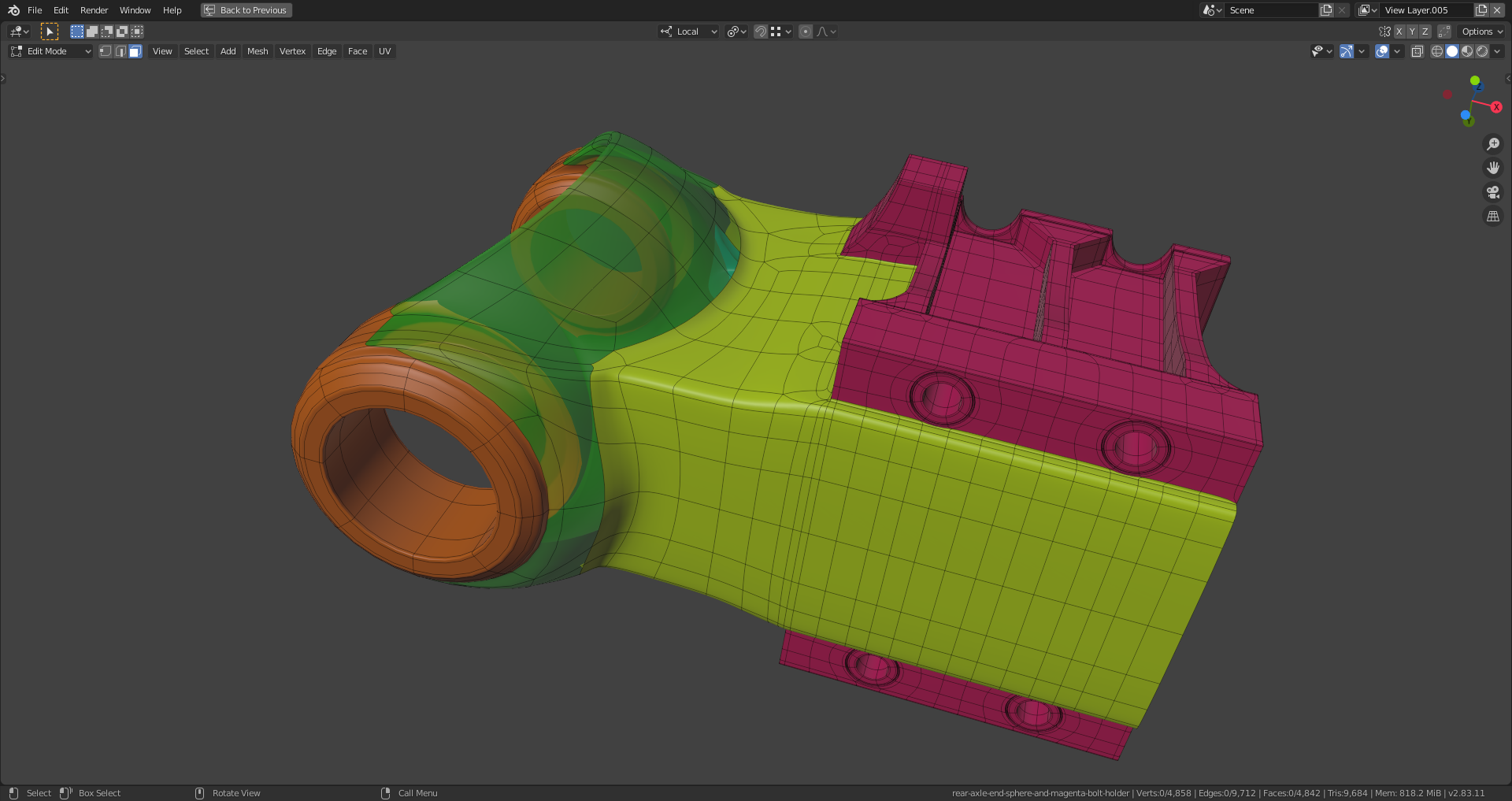Open the Add menu

[x=228, y=51]
